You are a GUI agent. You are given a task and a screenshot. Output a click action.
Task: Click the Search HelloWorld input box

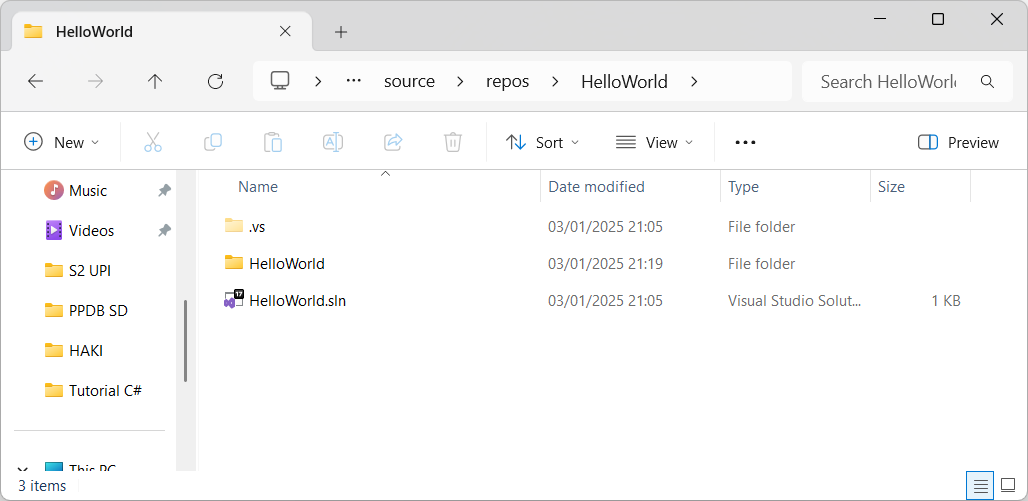pos(888,82)
